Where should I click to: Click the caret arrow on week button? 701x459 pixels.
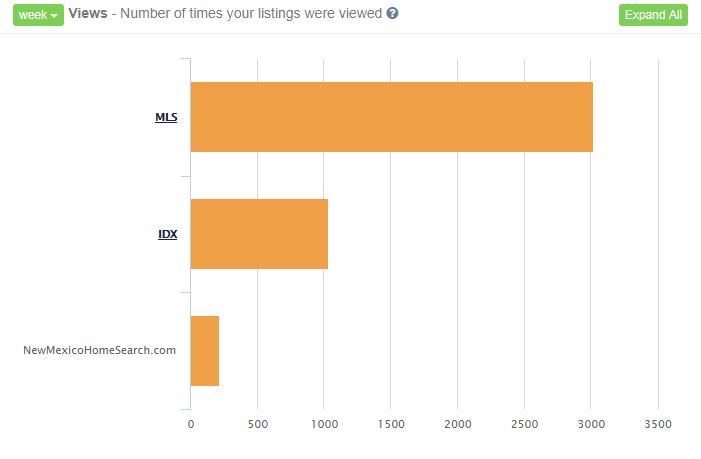(54, 16)
